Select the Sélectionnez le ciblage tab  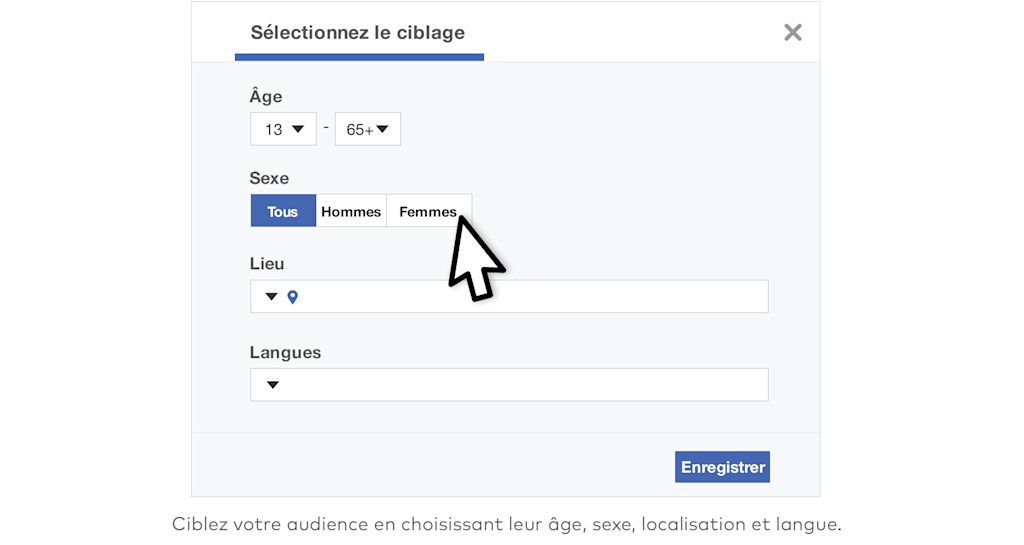(x=358, y=33)
